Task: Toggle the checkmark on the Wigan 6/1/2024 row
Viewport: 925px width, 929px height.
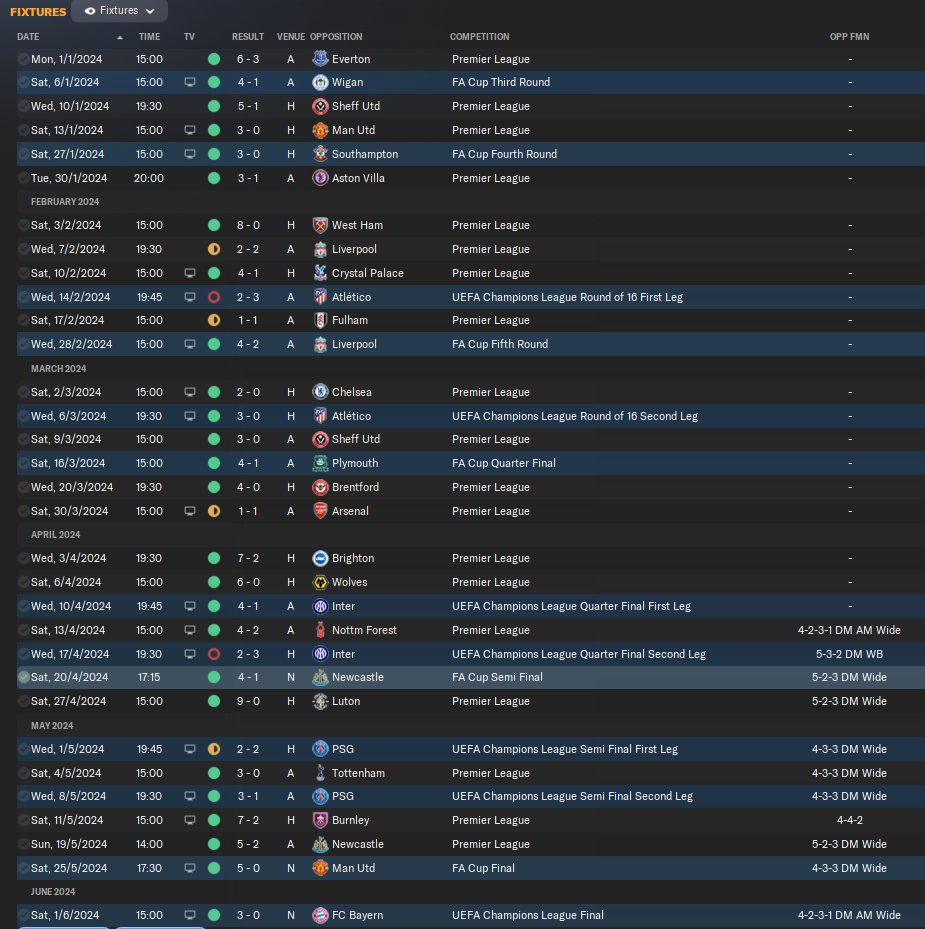Action: coord(24,82)
